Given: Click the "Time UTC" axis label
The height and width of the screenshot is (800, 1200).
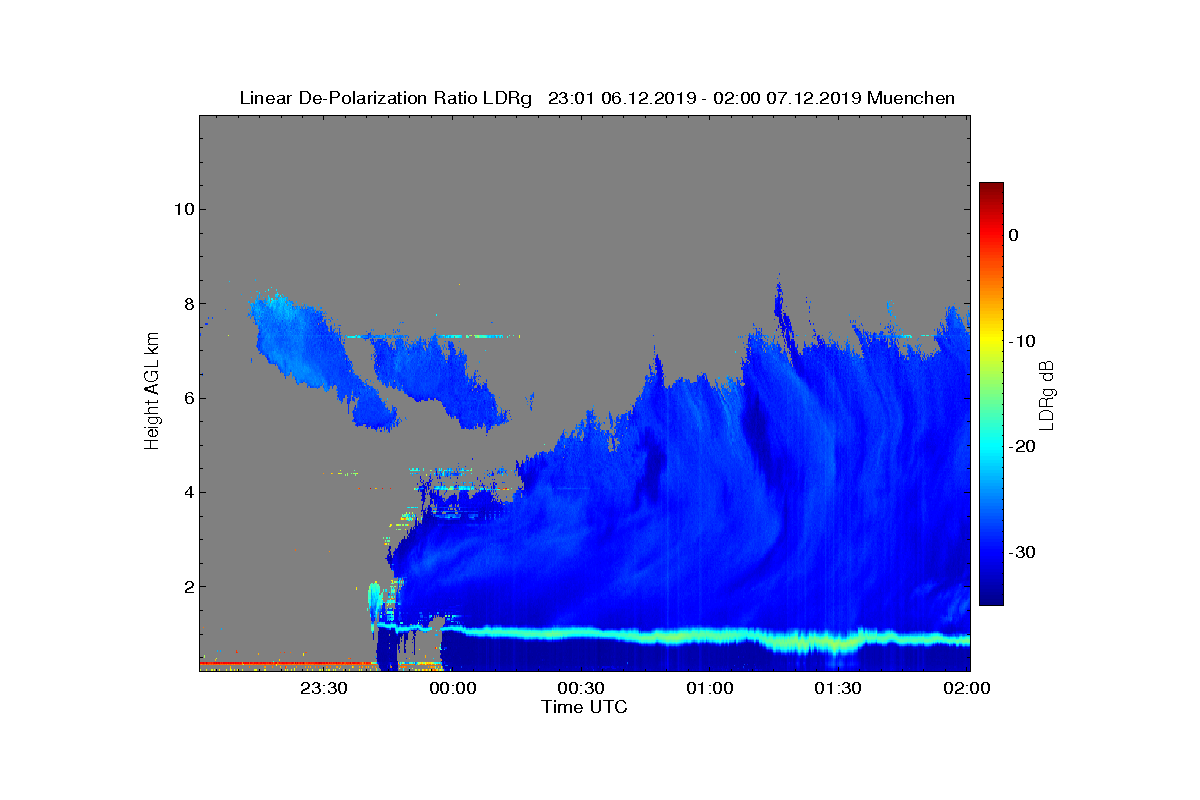Looking at the screenshot, I should coord(585,707).
